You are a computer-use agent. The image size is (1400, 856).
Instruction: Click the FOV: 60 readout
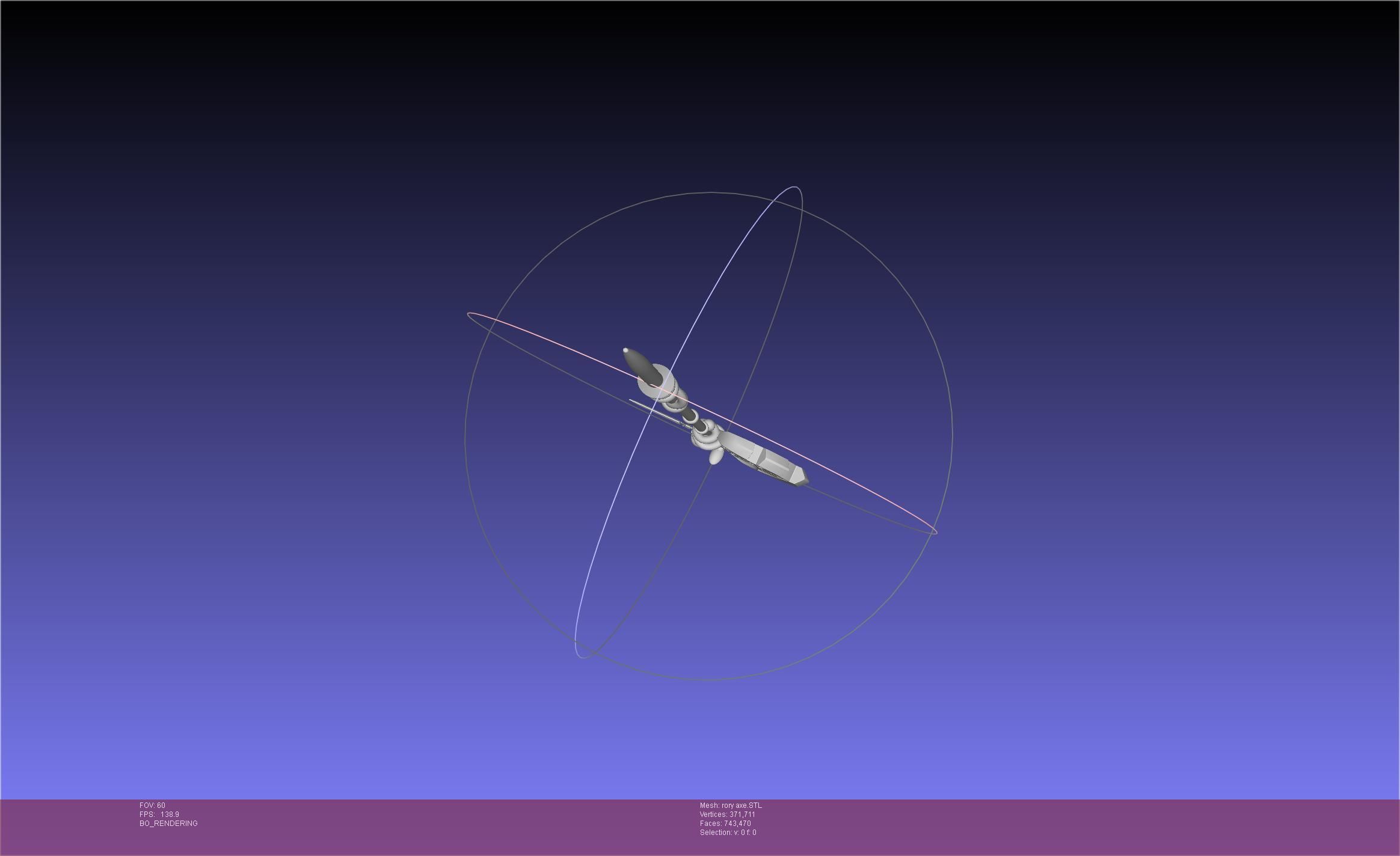click(x=152, y=806)
